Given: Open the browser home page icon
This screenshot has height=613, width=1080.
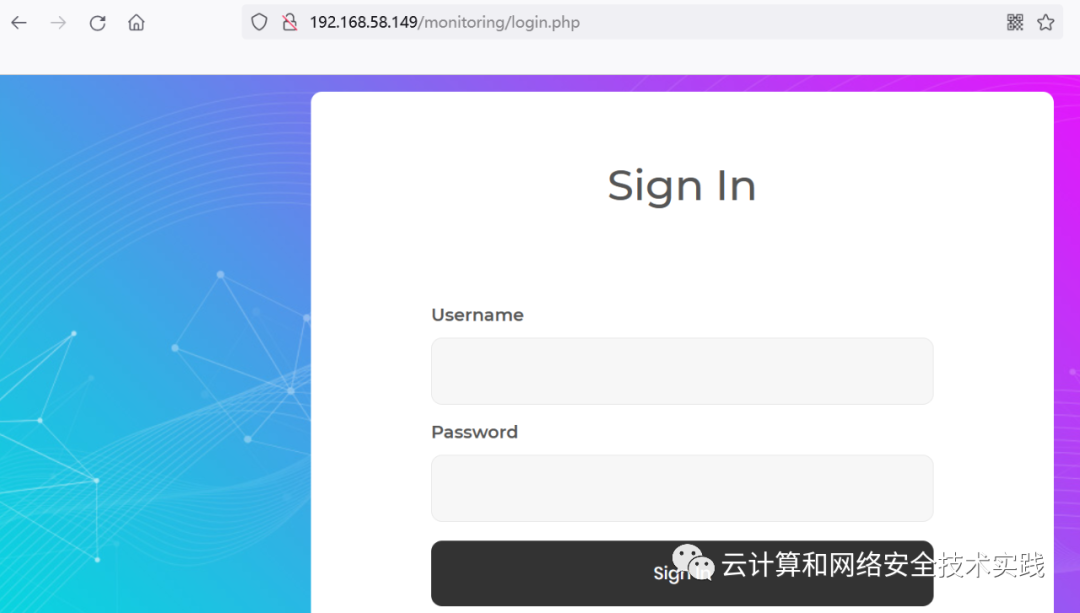Looking at the screenshot, I should click(x=136, y=23).
